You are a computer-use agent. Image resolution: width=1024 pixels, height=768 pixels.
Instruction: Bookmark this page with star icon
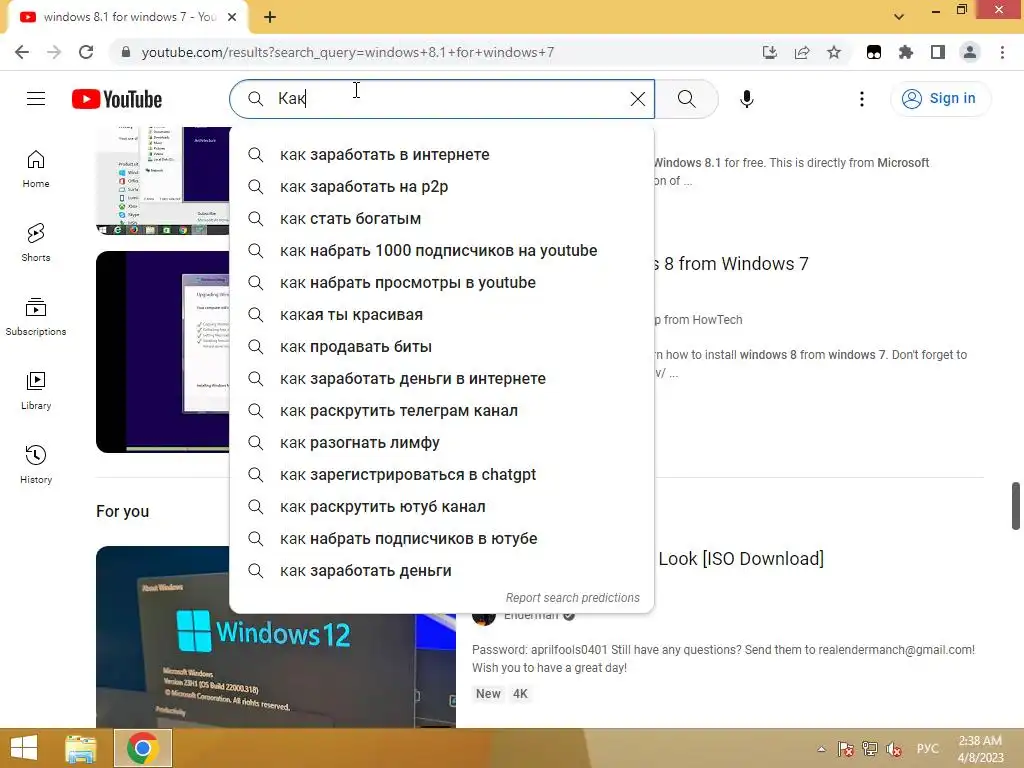pos(834,52)
